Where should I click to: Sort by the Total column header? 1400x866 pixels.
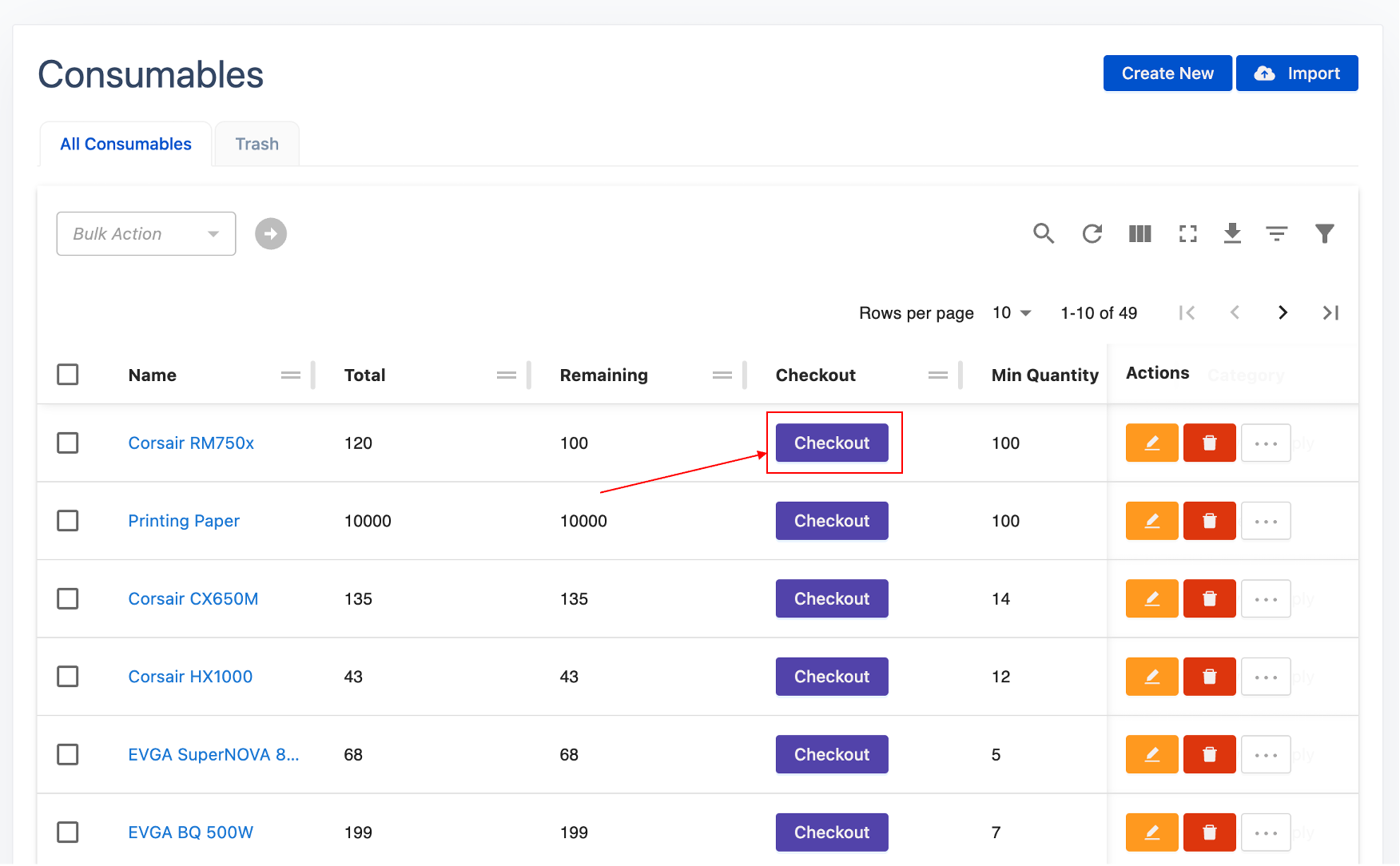point(364,375)
